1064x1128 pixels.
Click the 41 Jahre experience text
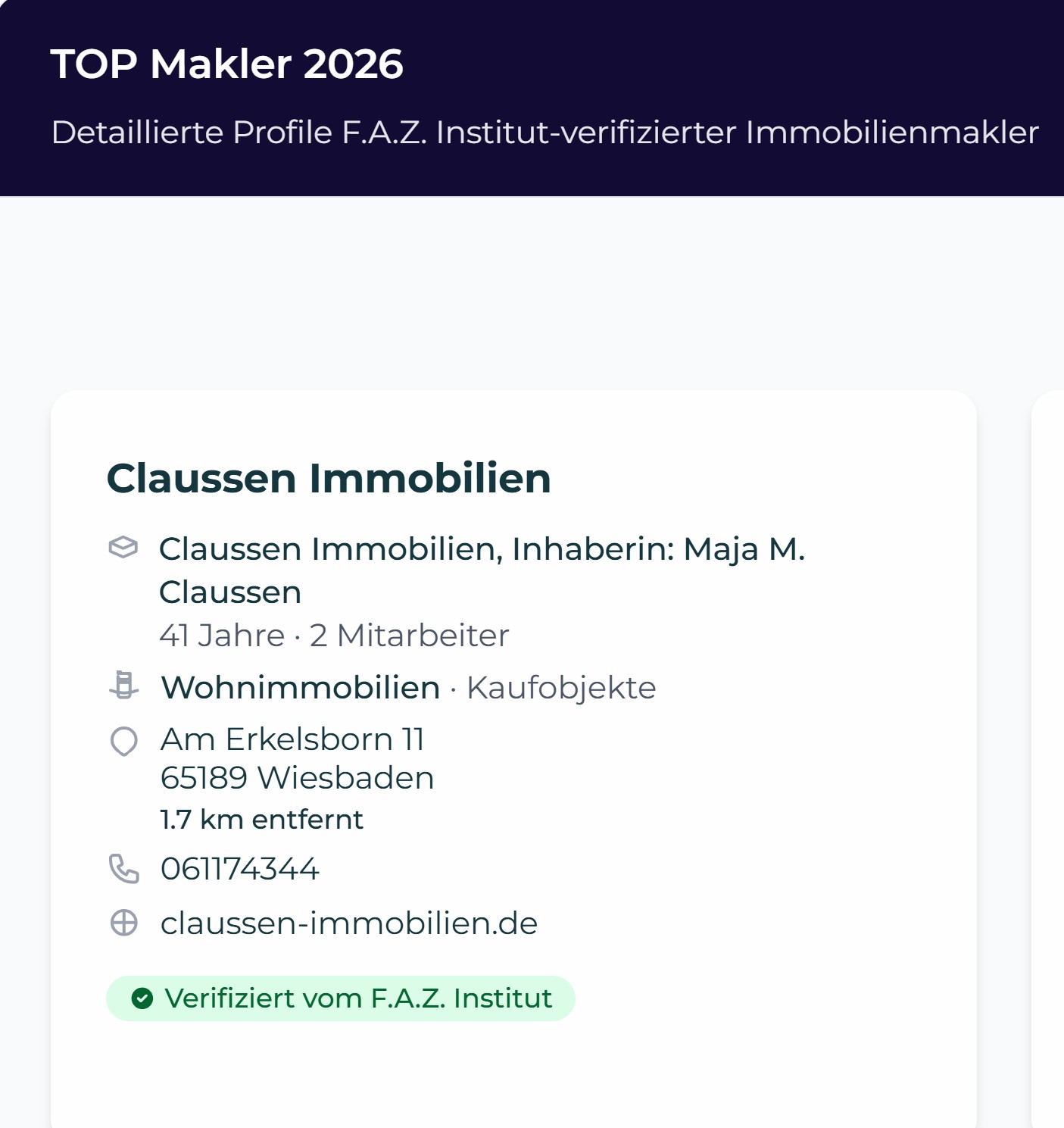(222, 636)
